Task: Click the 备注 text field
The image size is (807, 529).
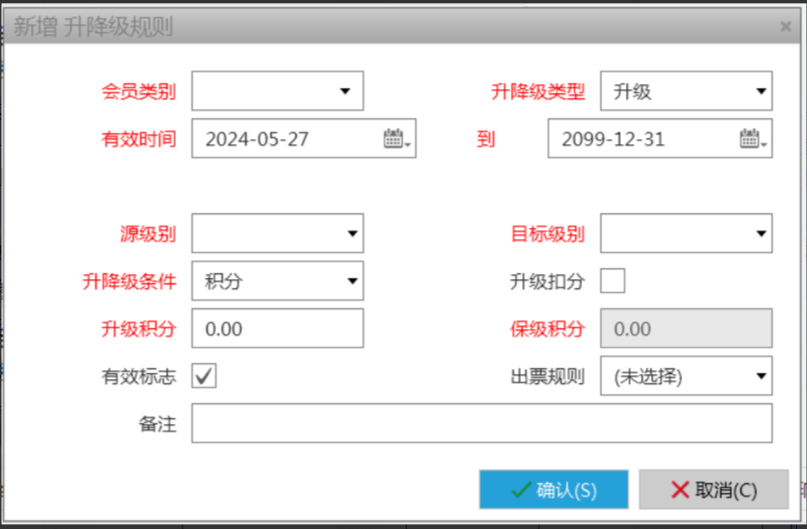Action: (481, 424)
